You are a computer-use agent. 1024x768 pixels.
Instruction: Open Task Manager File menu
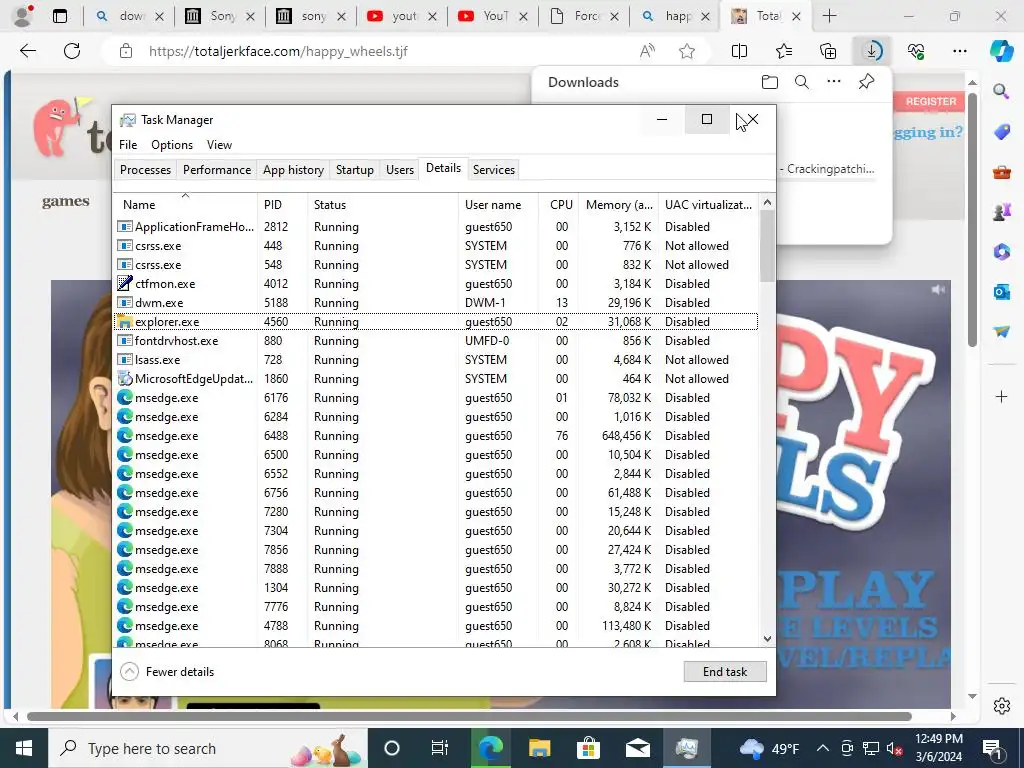[128, 145]
